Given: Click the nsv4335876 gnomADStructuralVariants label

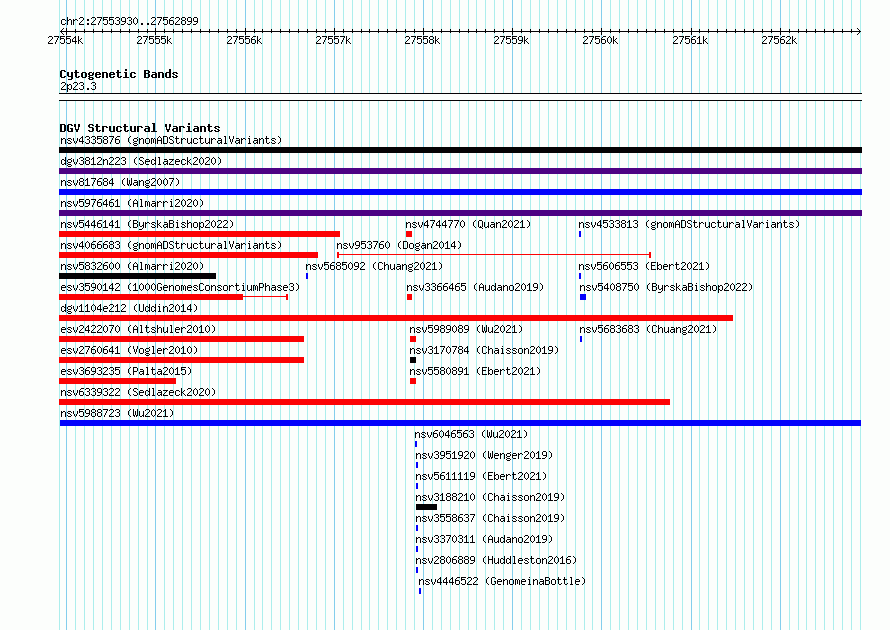Looking at the screenshot, I should click(171, 140).
